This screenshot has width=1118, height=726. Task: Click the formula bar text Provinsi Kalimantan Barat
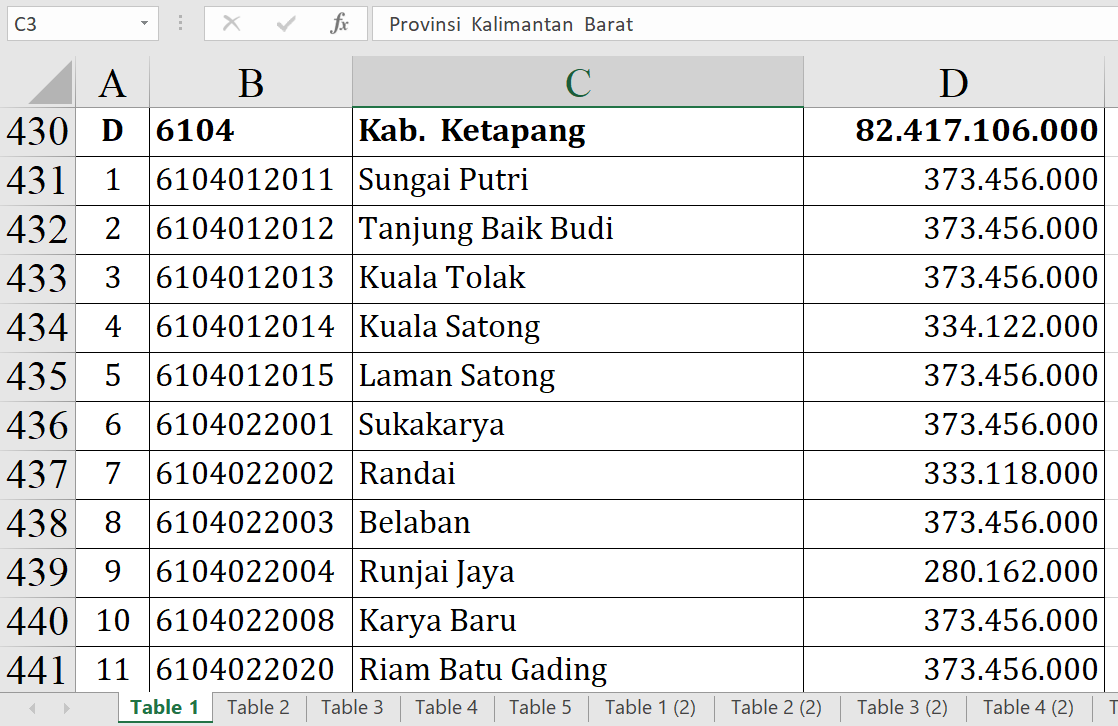point(511,24)
